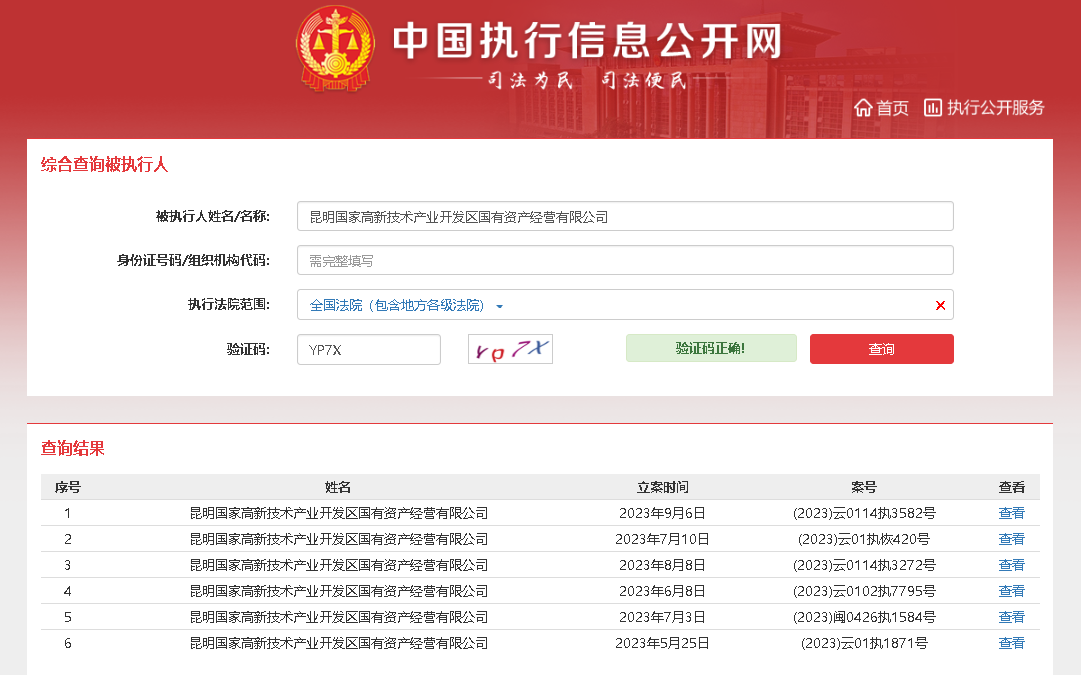
Task: Open 执行公开服务 menu item
Action: click(995, 108)
